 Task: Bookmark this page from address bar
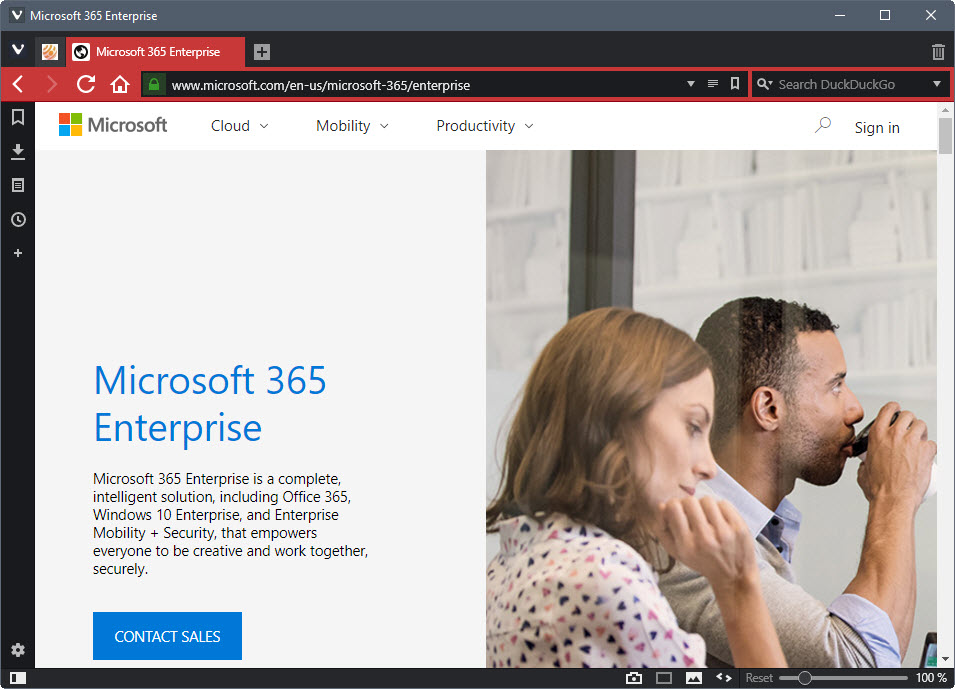(735, 83)
